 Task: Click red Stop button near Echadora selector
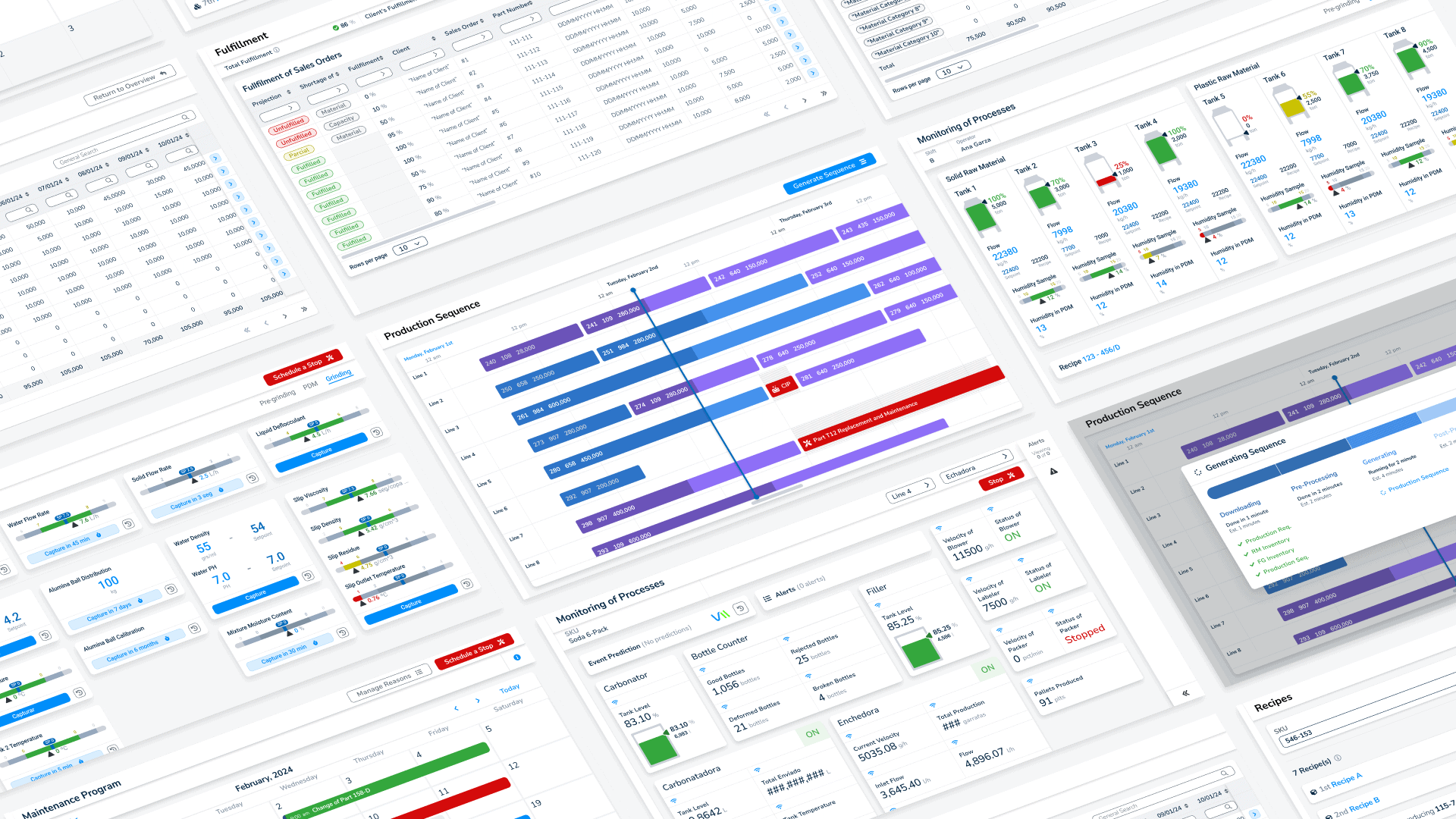pyautogui.click(x=1002, y=478)
